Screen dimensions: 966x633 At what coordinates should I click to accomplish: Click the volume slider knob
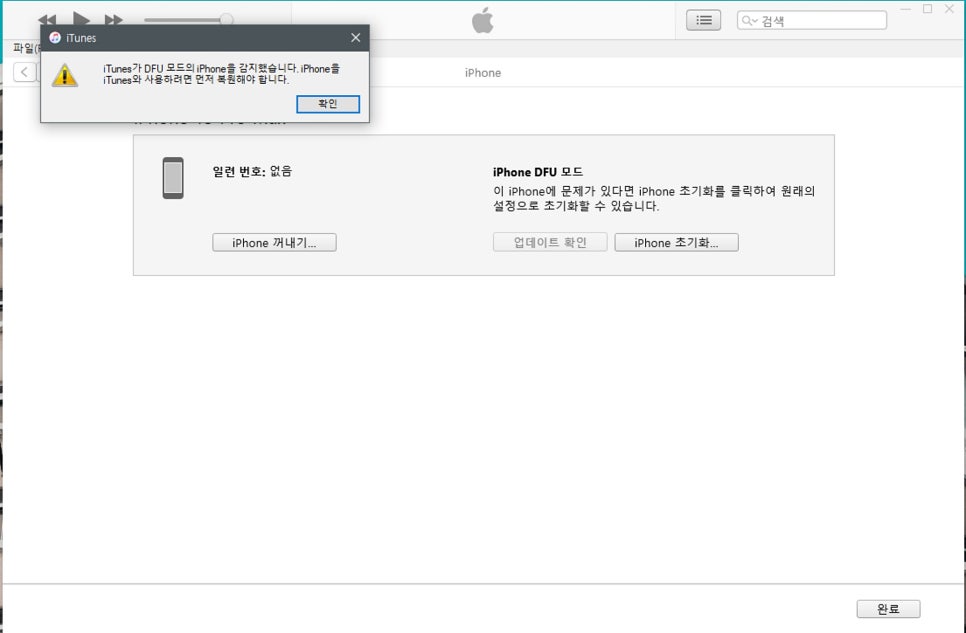tap(227, 20)
